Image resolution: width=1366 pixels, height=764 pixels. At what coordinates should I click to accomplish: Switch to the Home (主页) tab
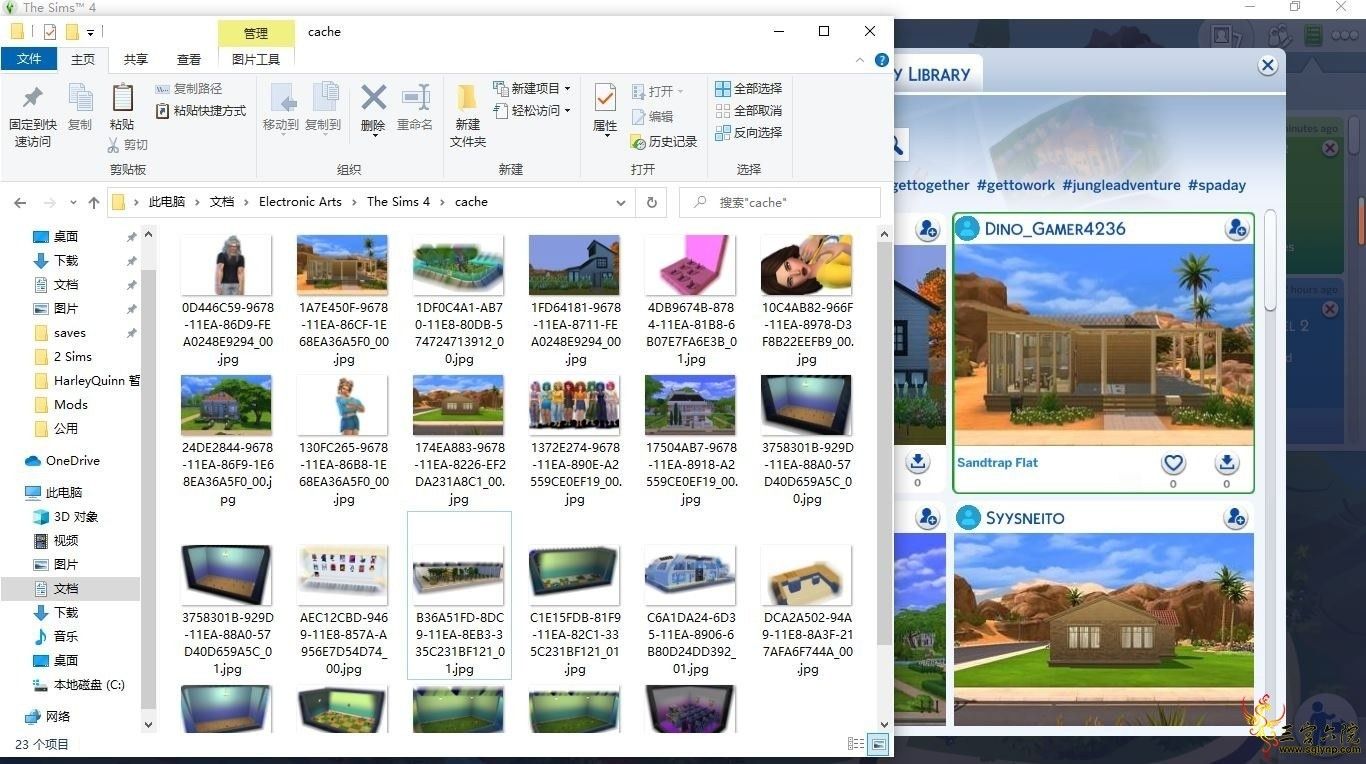pyautogui.click(x=83, y=60)
